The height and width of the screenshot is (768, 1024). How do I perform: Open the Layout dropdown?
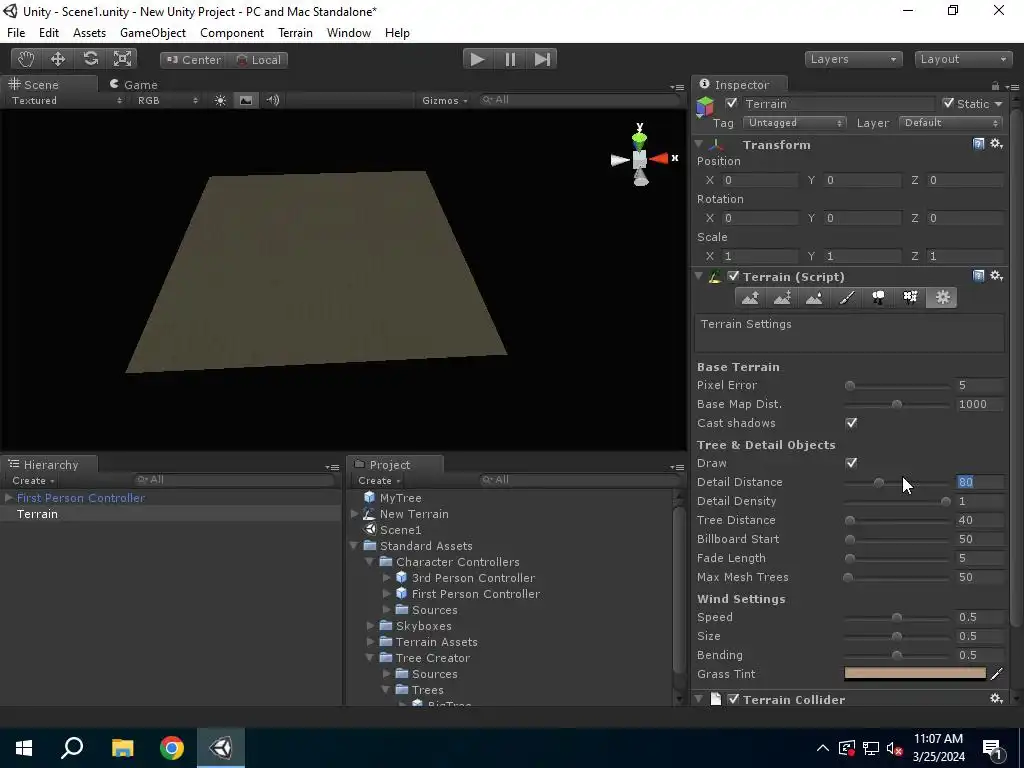tap(963, 59)
